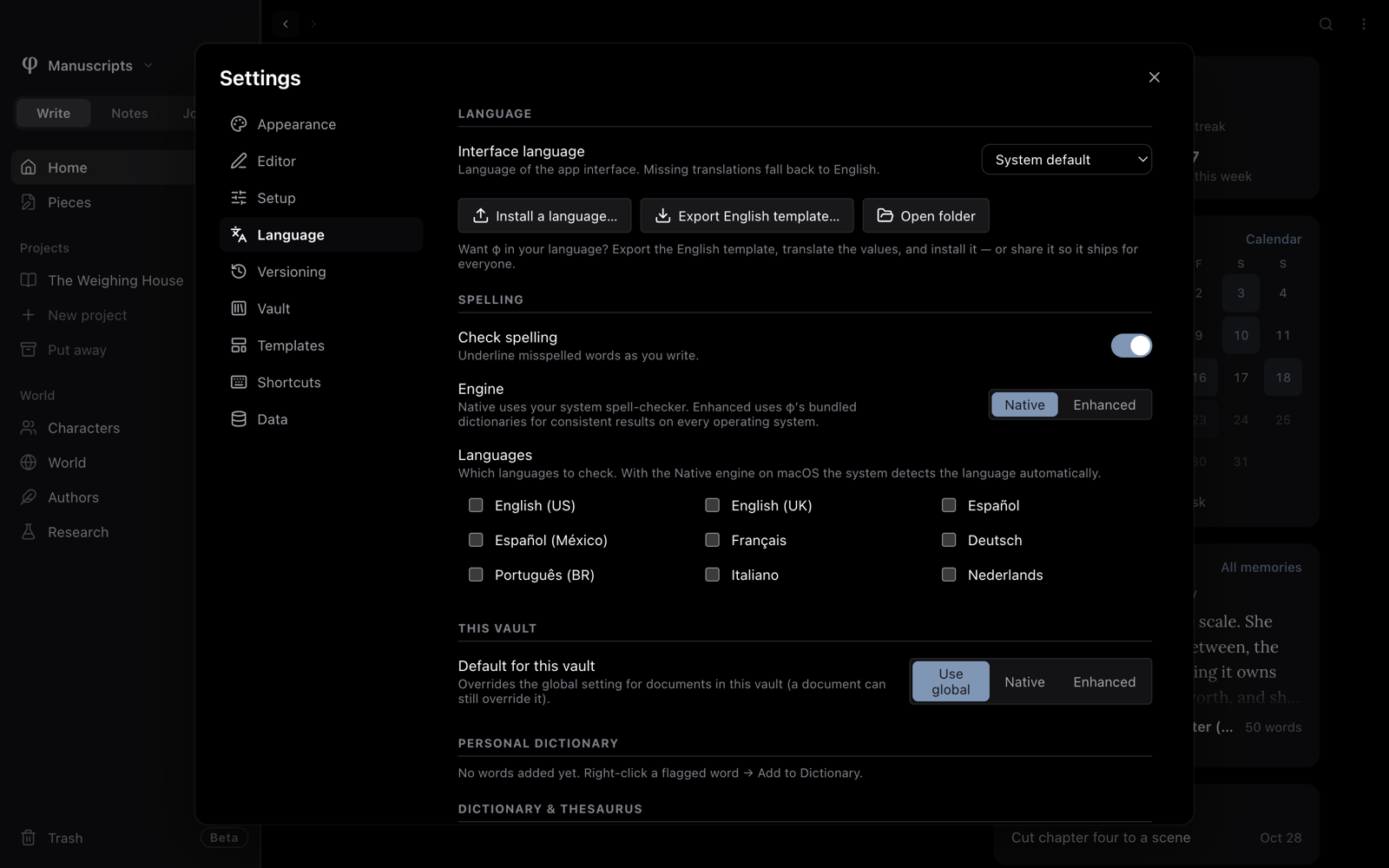Open Data settings with database icon
The height and width of the screenshot is (868, 1389).
321,419
